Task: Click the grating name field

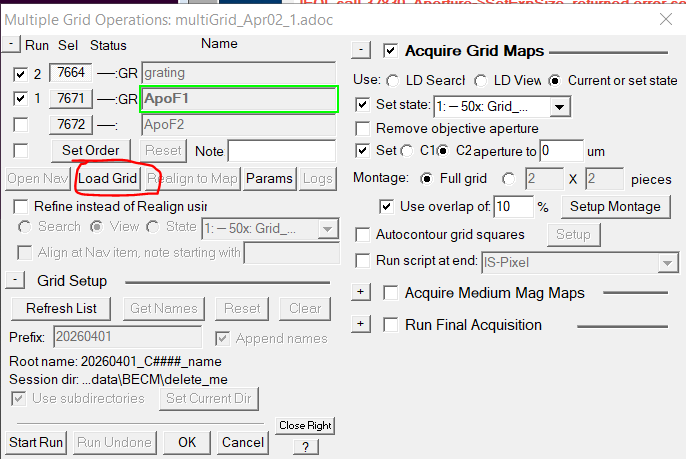Action: point(238,73)
